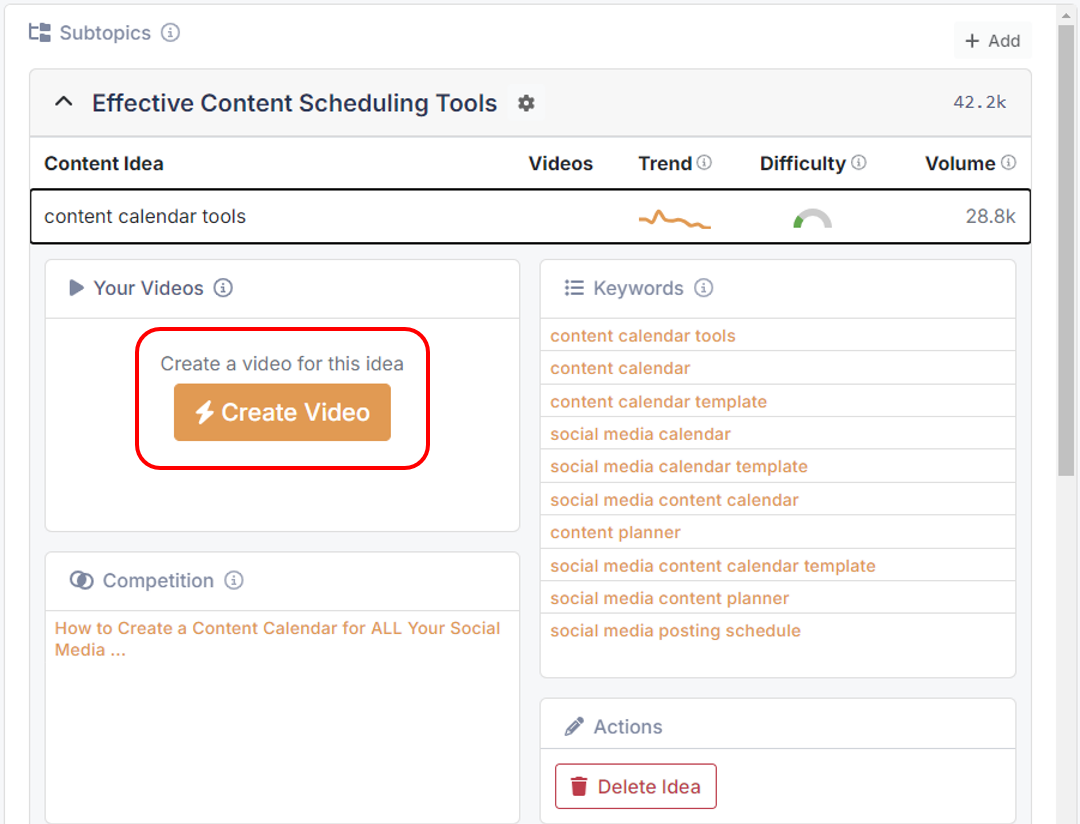
Task: Click the Delete Idea button
Action: click(x=635, y=786)
